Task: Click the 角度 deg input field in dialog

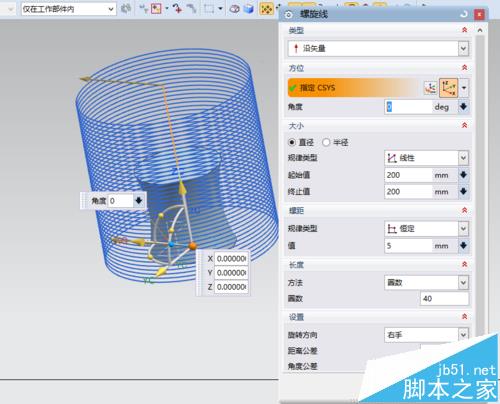Action: pos(409,107)
